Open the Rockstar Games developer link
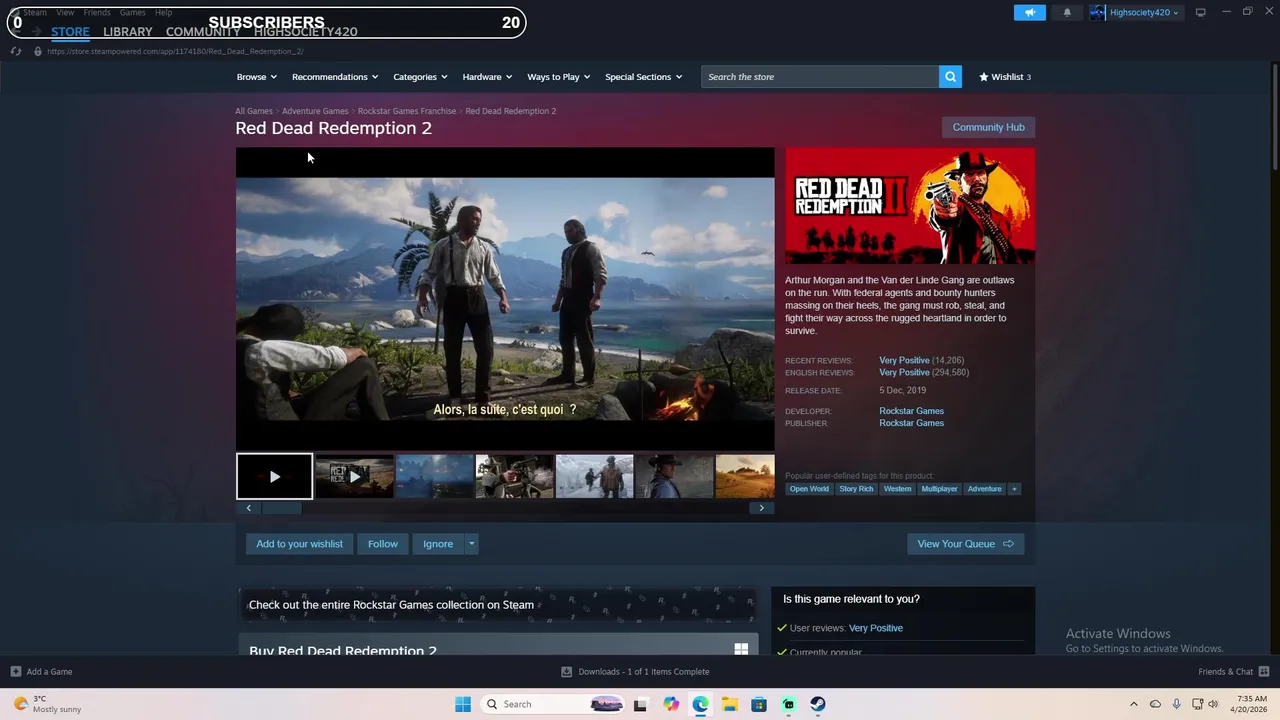 click(x=911, y=411)
